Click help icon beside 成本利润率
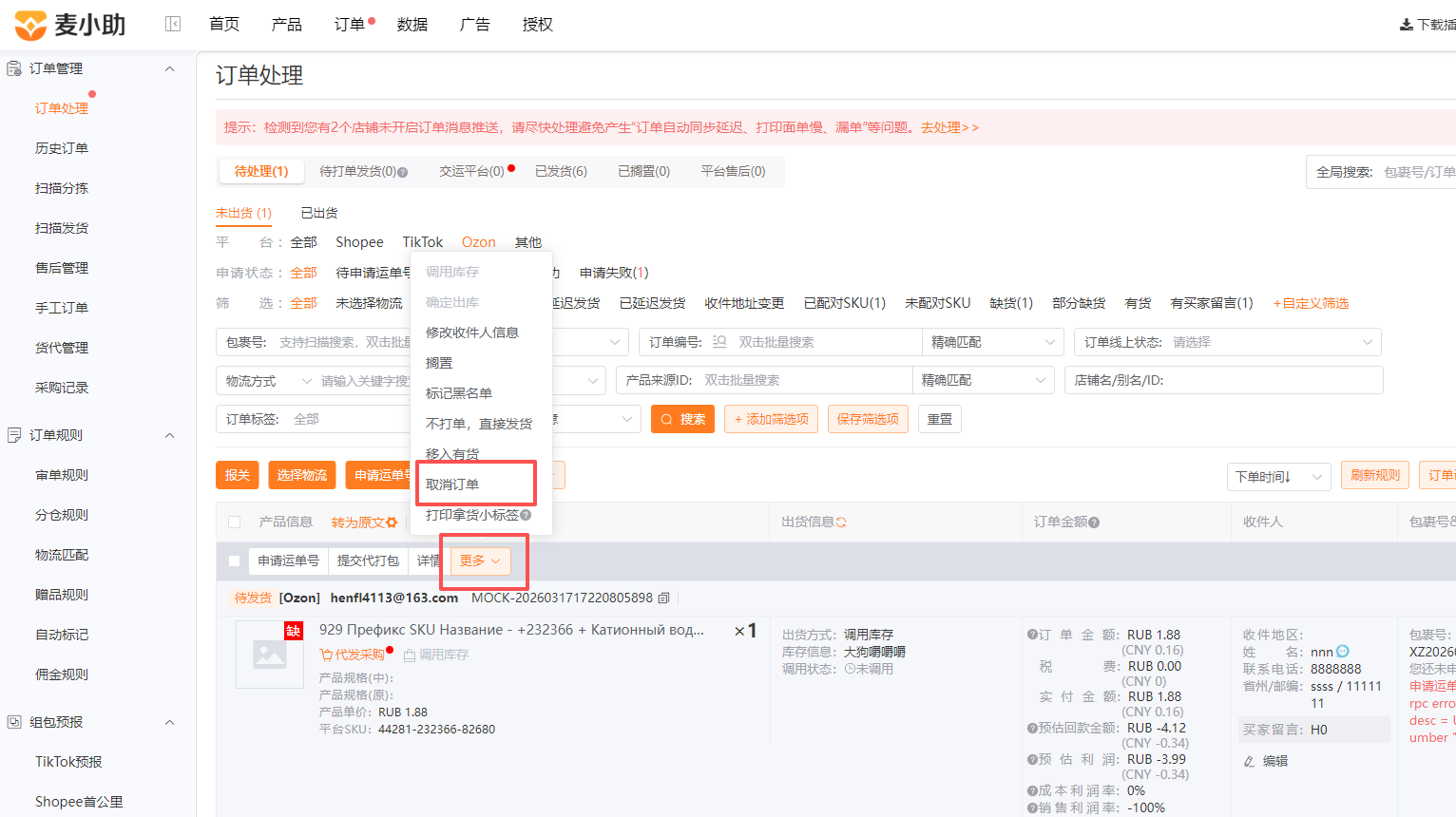1456x817 pixels. click(x=1032, y=790)
